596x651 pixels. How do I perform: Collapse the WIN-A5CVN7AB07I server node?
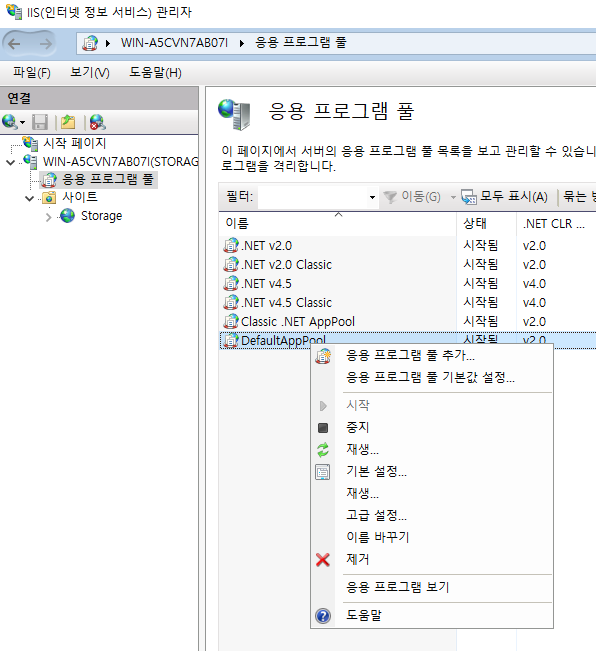coord(11,162)
